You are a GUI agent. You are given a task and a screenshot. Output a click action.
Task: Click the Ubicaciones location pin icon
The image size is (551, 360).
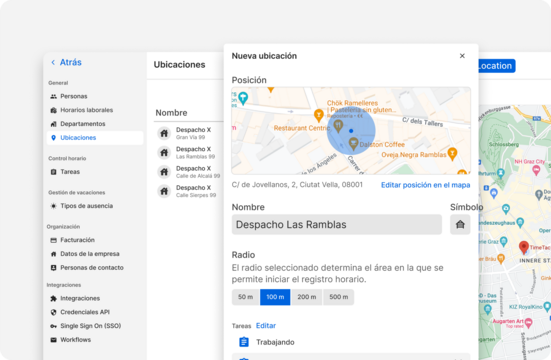click(x=53, y=138)
